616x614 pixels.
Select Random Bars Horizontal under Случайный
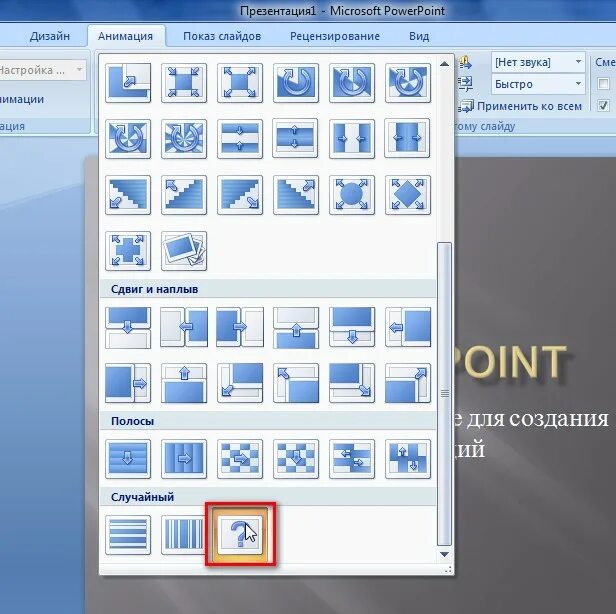click(x=128, y=534)
